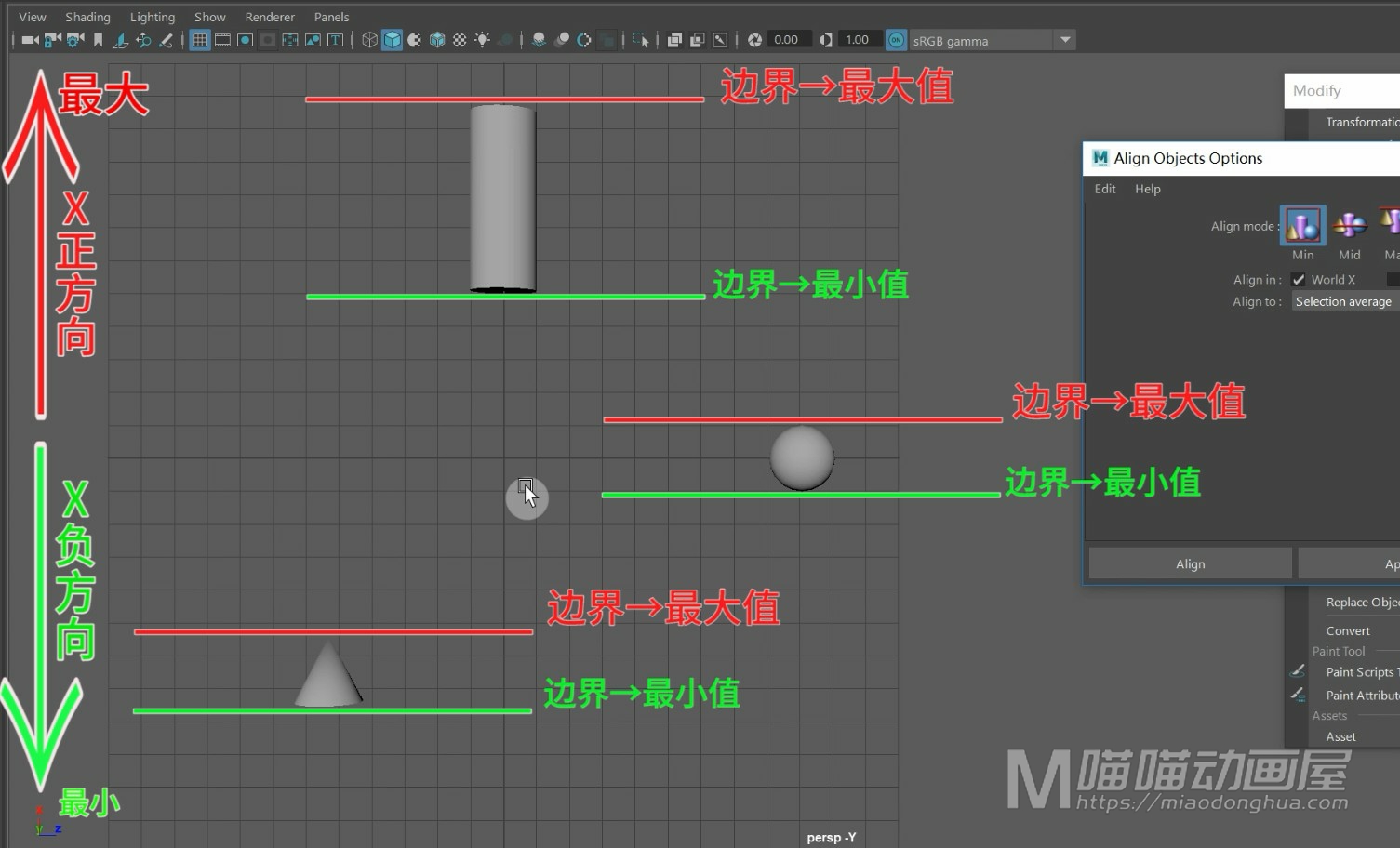Select the Mid align mode icon

1350,225
